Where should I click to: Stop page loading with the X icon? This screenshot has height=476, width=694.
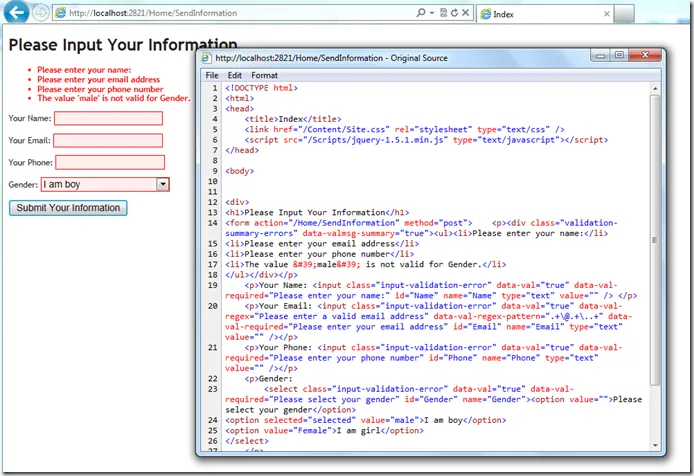466,14
